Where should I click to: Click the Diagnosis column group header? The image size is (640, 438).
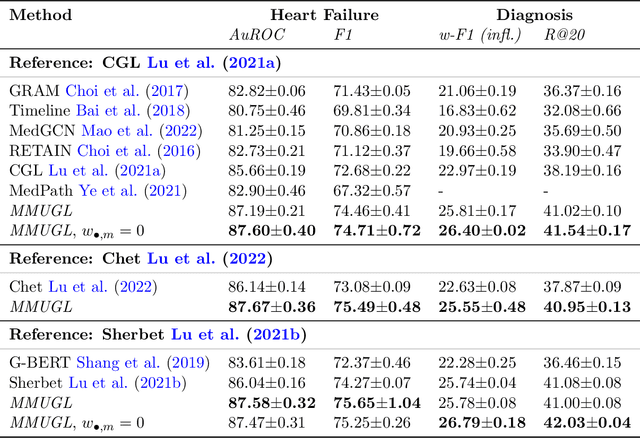pos(533,15)
